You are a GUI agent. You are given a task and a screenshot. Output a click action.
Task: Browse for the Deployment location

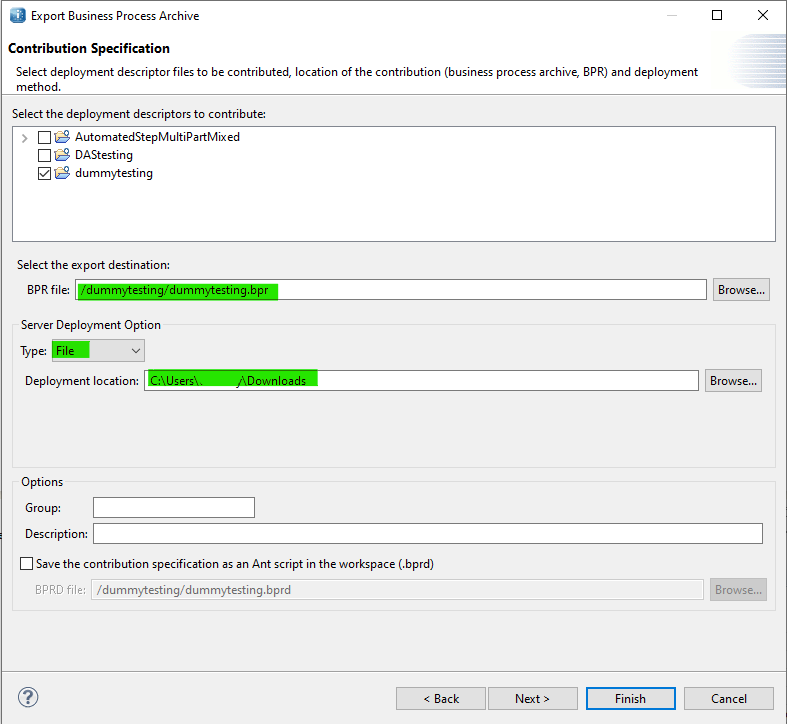(733, 381)
